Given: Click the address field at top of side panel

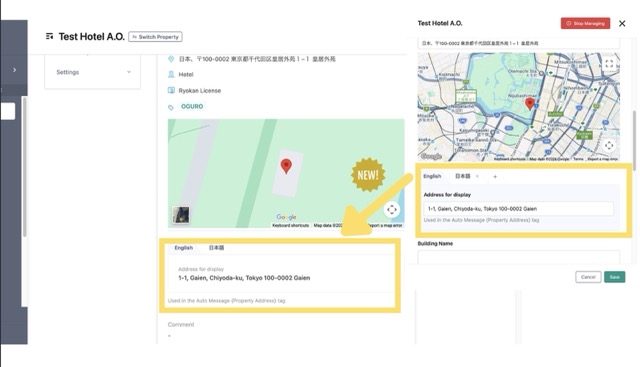Looking at the screenshot, I should pos(518,43).
